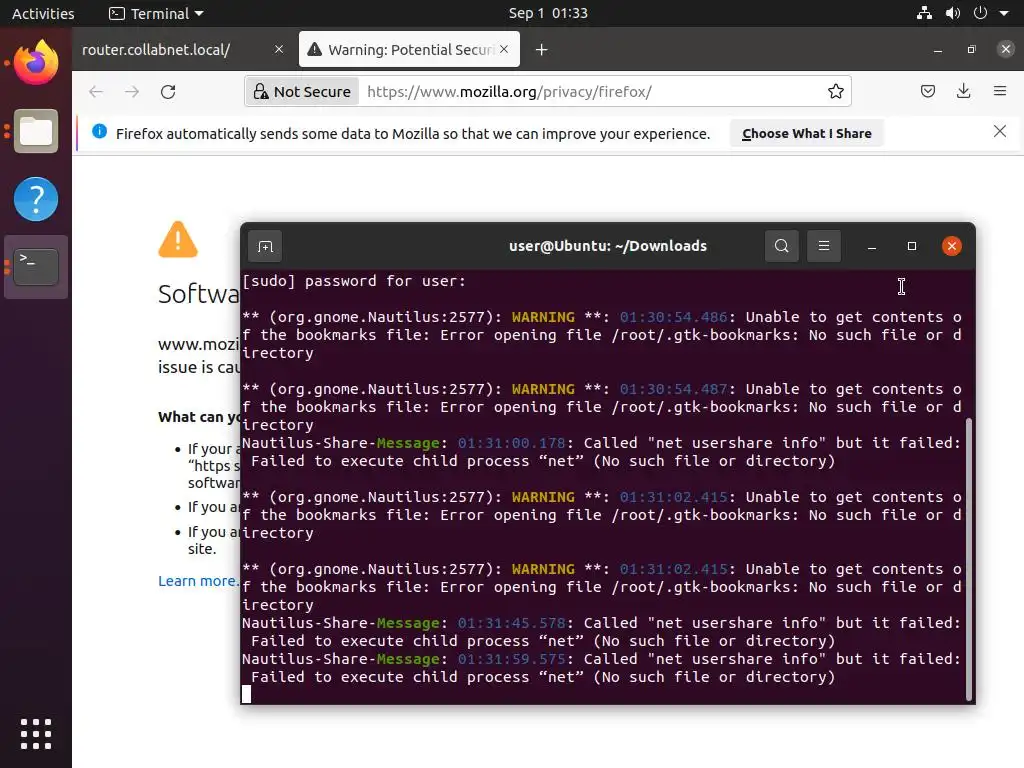
Task: Show Applications grid in the dock
Action: point(36,734)
